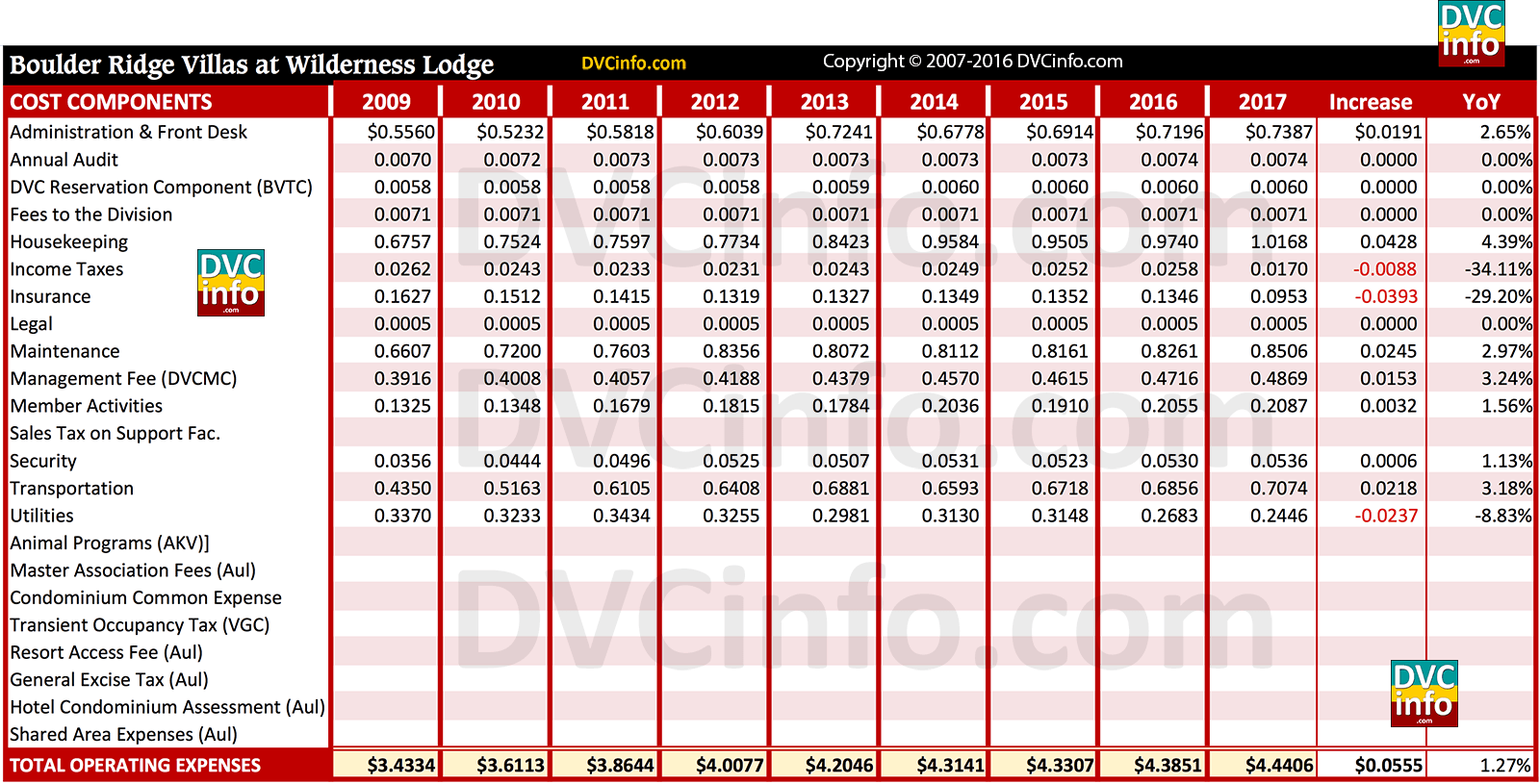The height and width of the screenshot is (784, 1540).
Task: Click Housekeeping 2017 value 1.0168
Action: click(1279, 241)
